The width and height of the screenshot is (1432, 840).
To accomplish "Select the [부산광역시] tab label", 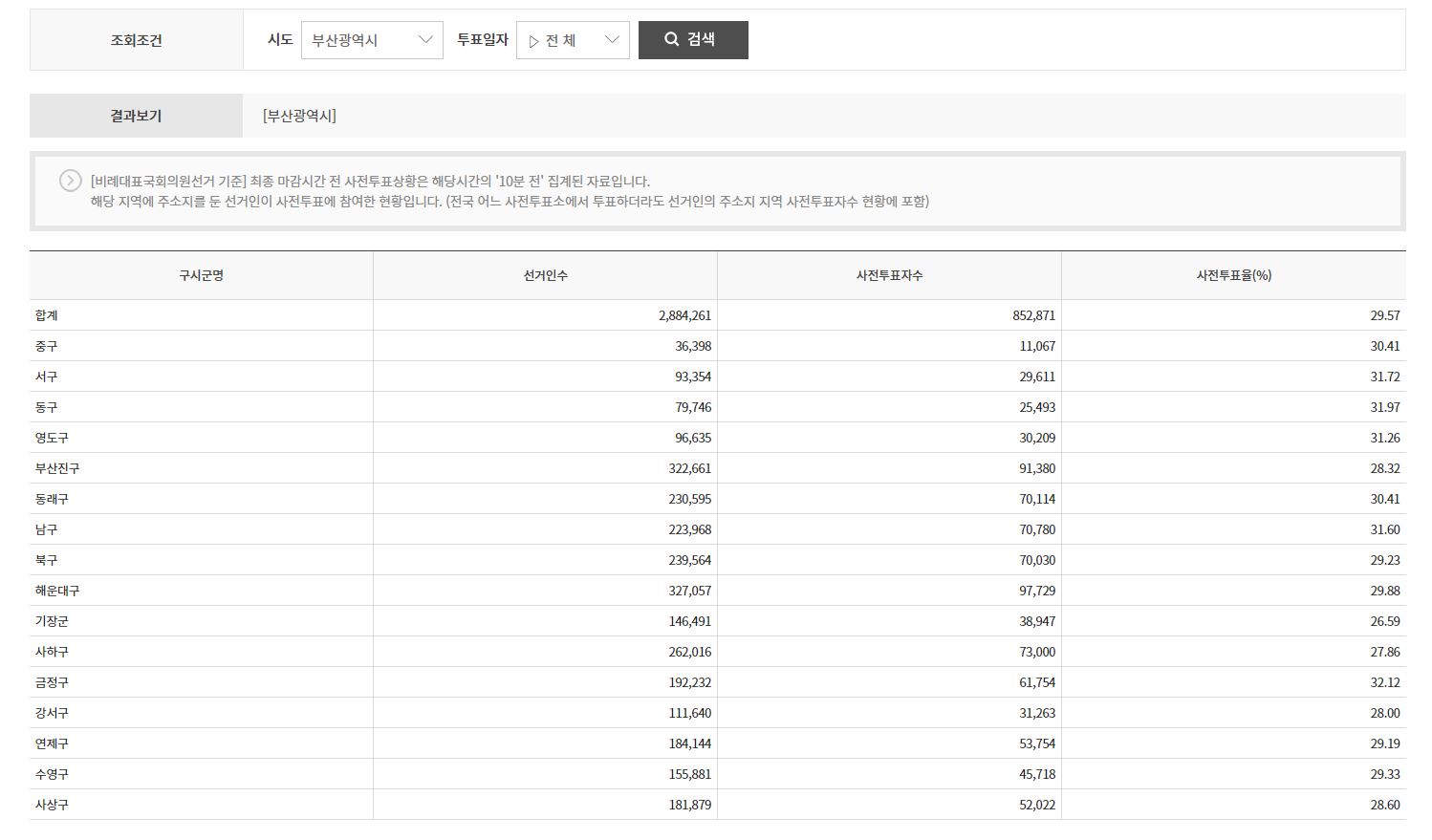I will point(299,116).
